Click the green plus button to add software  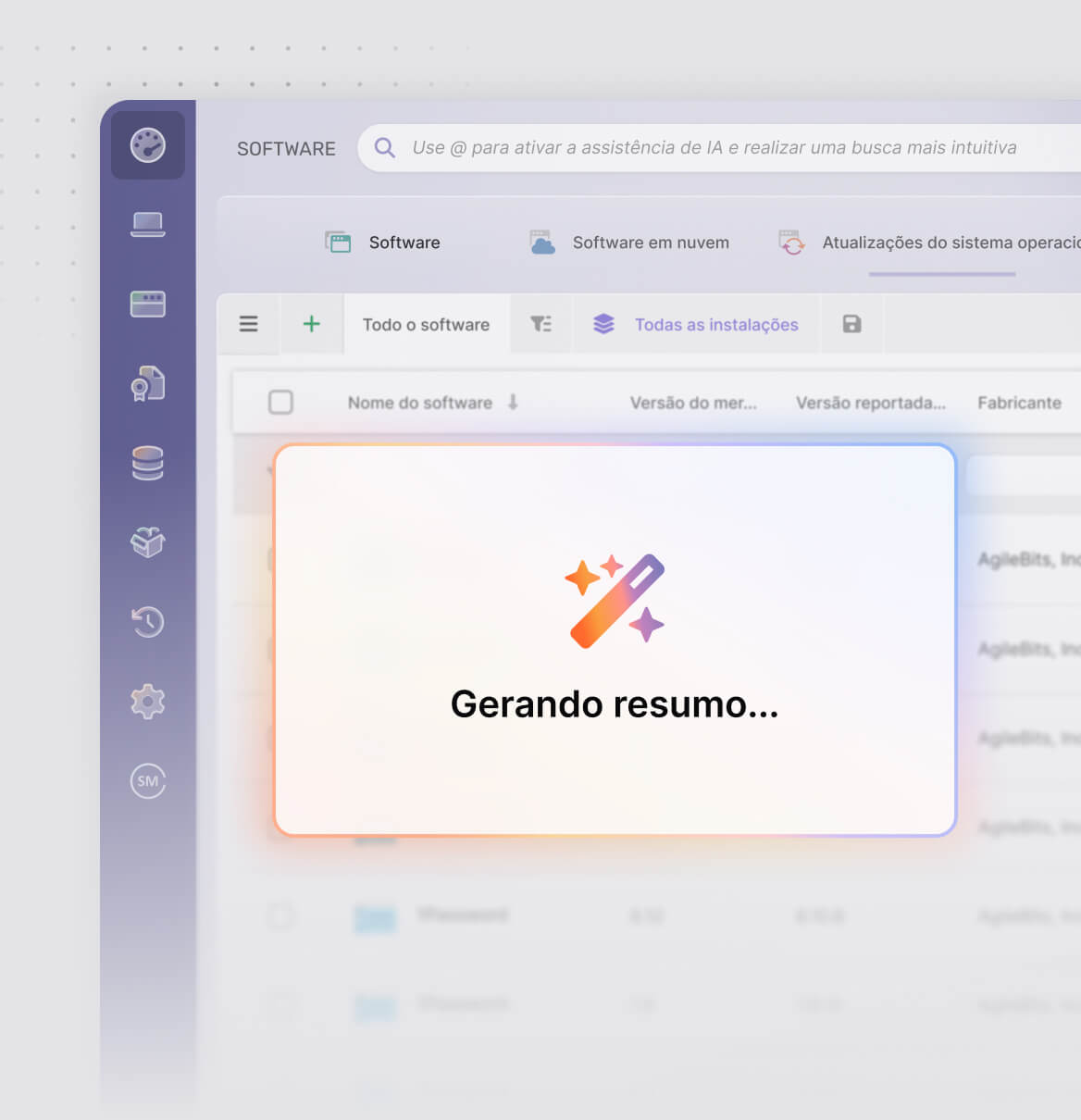click(312, 324)
